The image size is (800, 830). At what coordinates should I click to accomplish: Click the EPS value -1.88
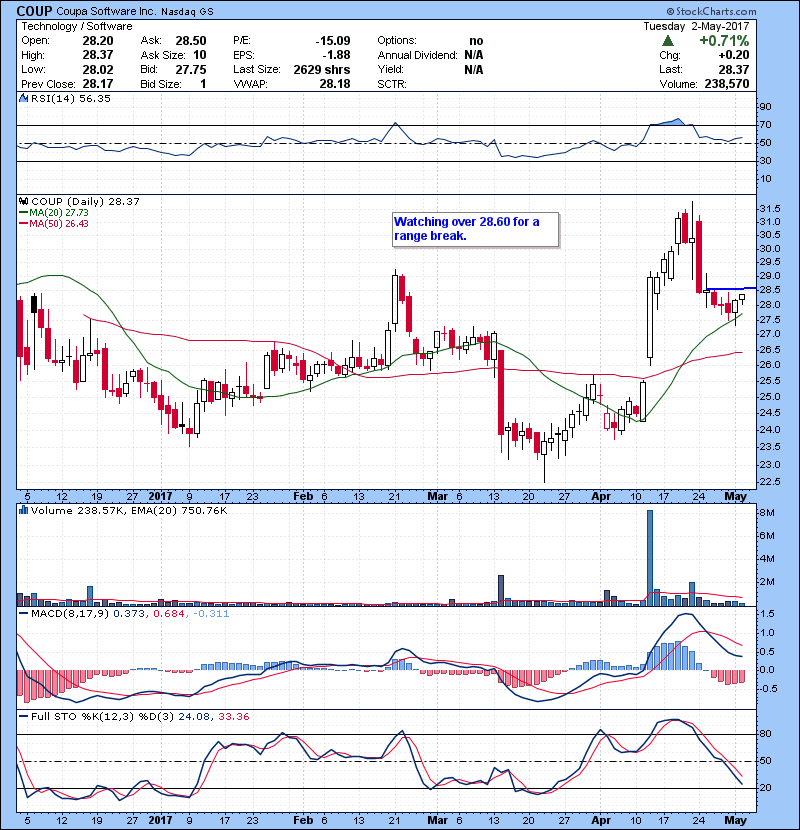[x=336, y=55]
